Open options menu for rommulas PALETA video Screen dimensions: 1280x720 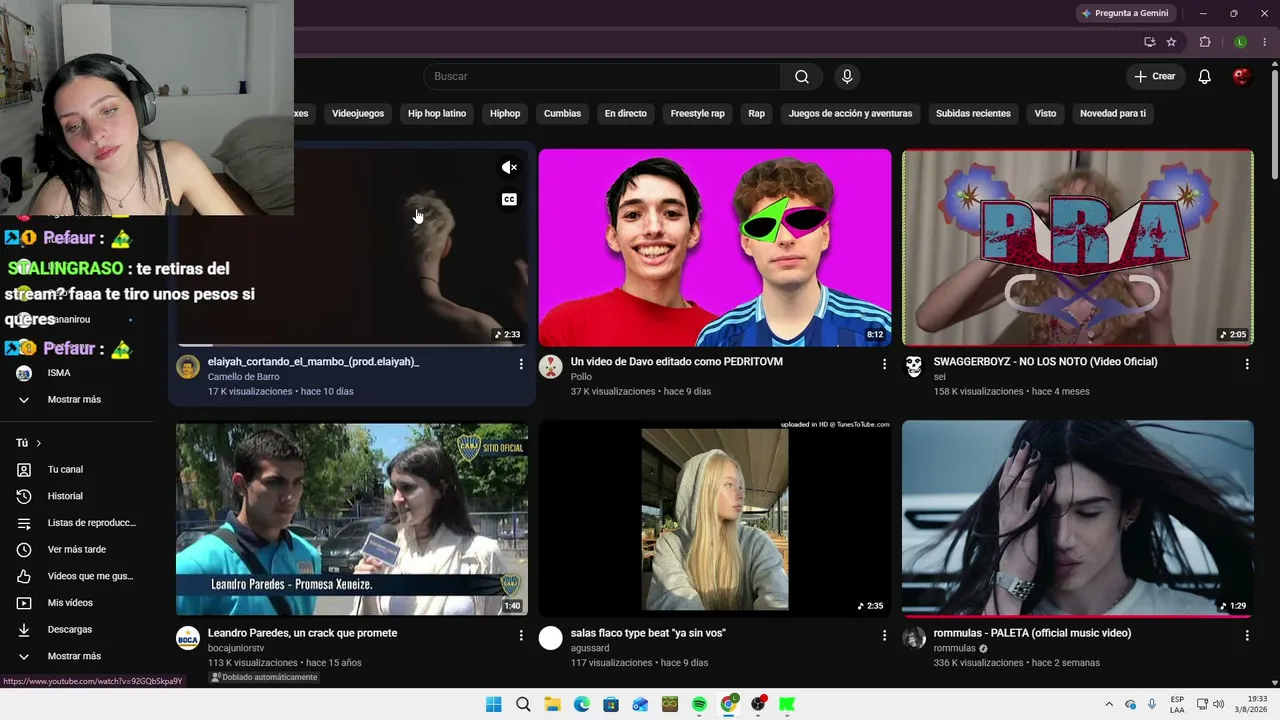pyautogui.click(x=1247, y=635)
